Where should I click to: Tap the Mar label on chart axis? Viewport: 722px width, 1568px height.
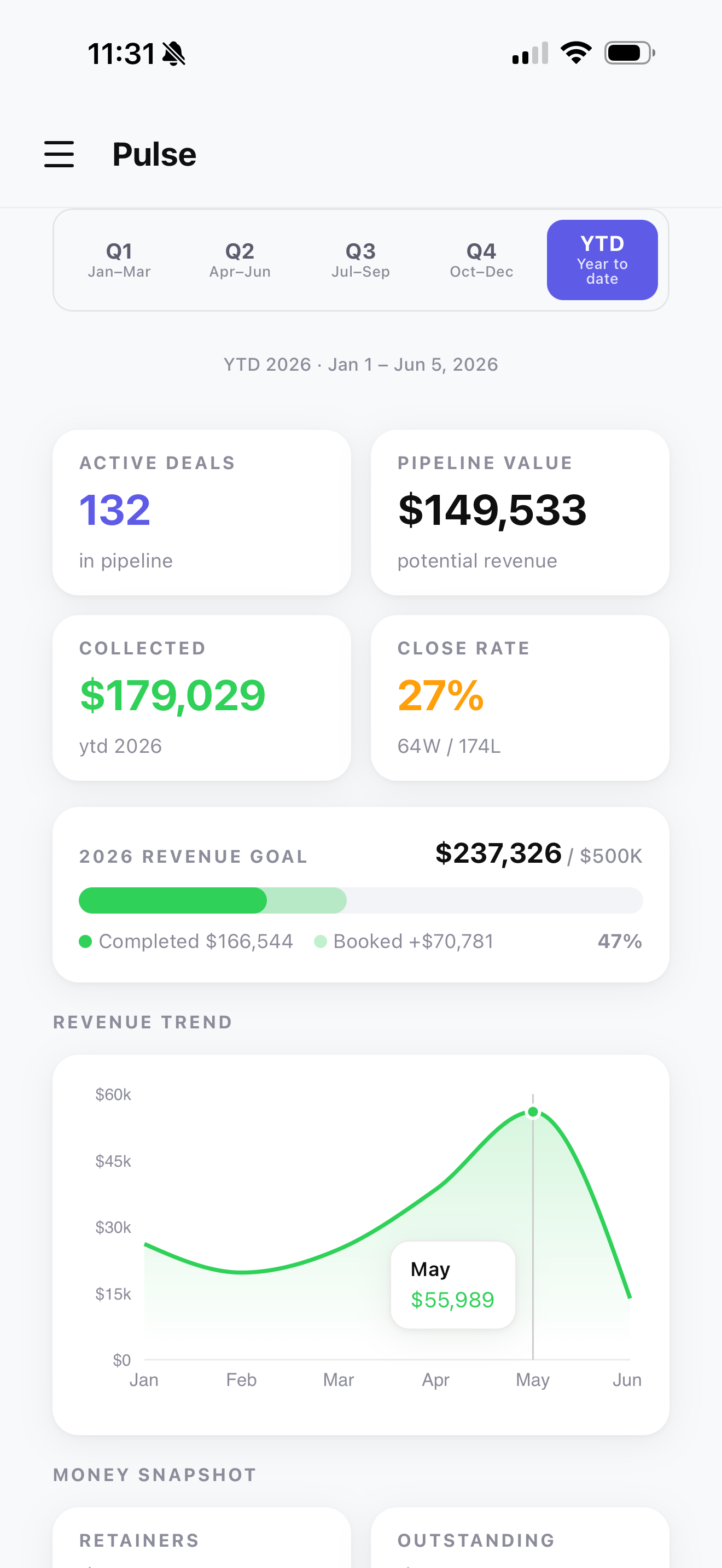(339, 1379)
